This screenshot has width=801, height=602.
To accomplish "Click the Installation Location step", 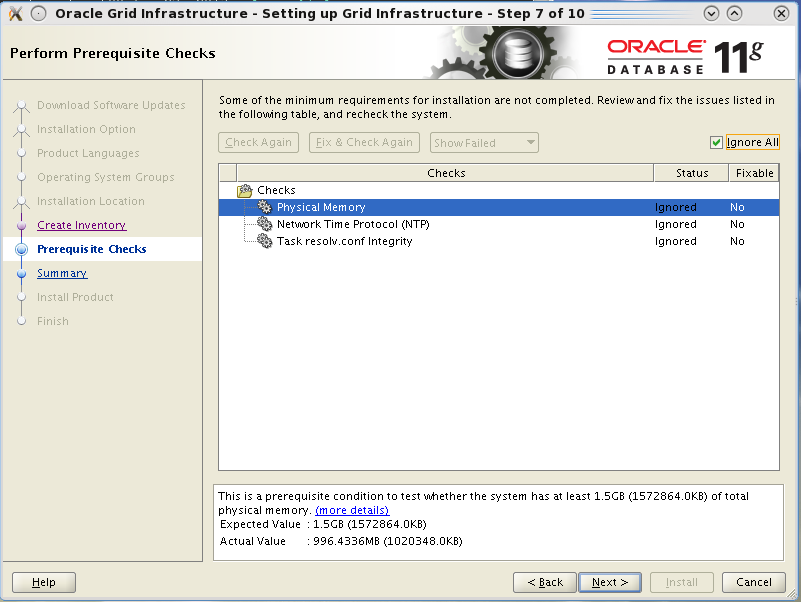I will pyautogui.click(x=90, y=201).
